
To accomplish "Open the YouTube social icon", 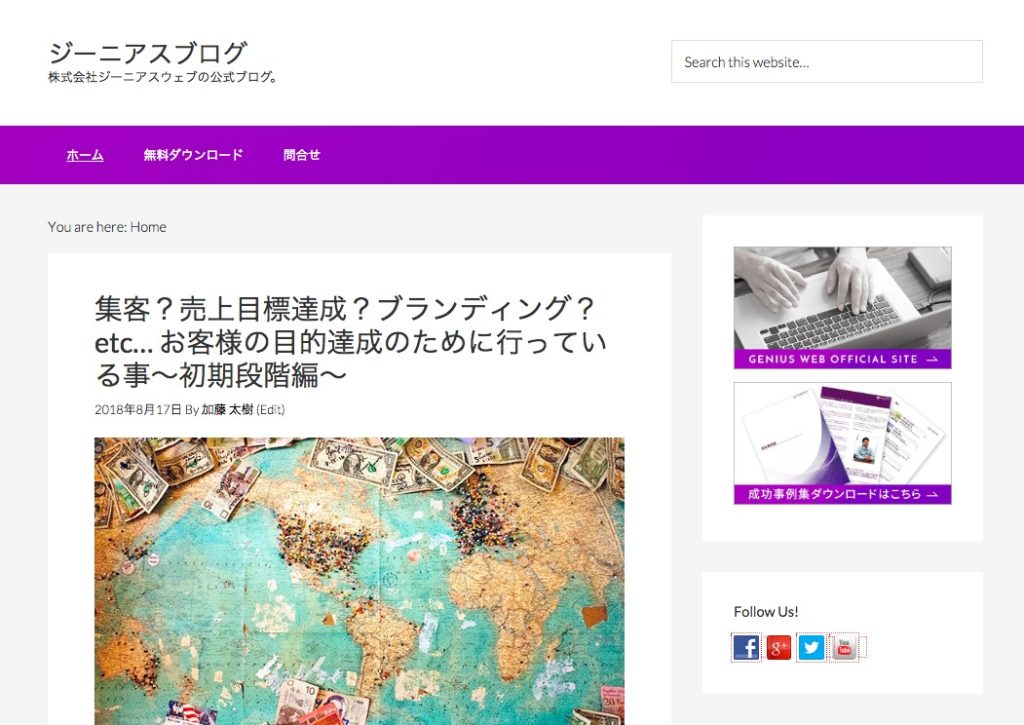I will pyautogui.click(x=844, y=647).
